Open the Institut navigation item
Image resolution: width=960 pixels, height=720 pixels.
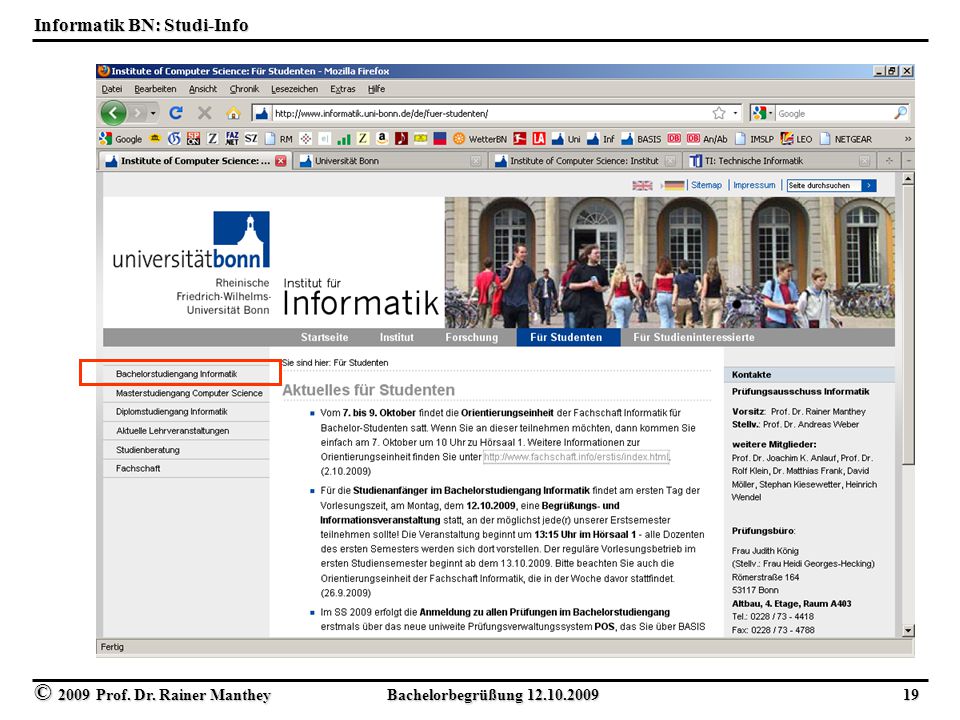(397, 337)
